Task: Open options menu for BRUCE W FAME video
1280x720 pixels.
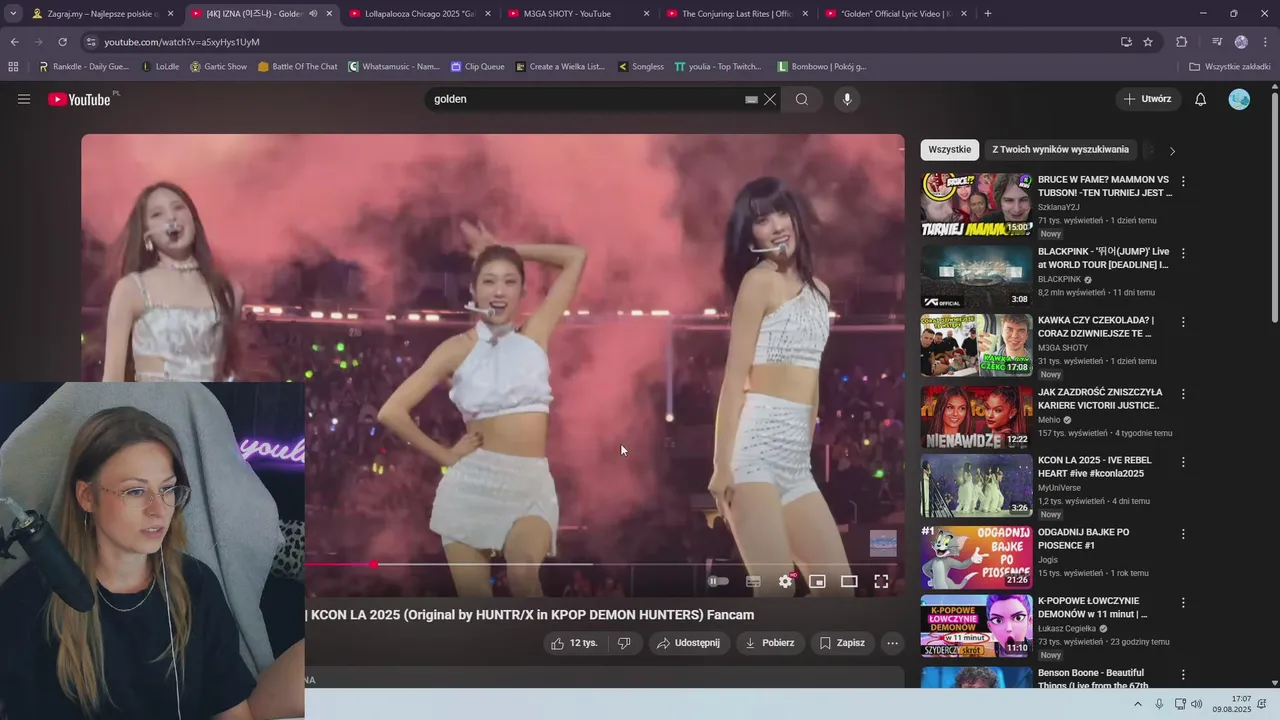Action: tap(1183, 182)
